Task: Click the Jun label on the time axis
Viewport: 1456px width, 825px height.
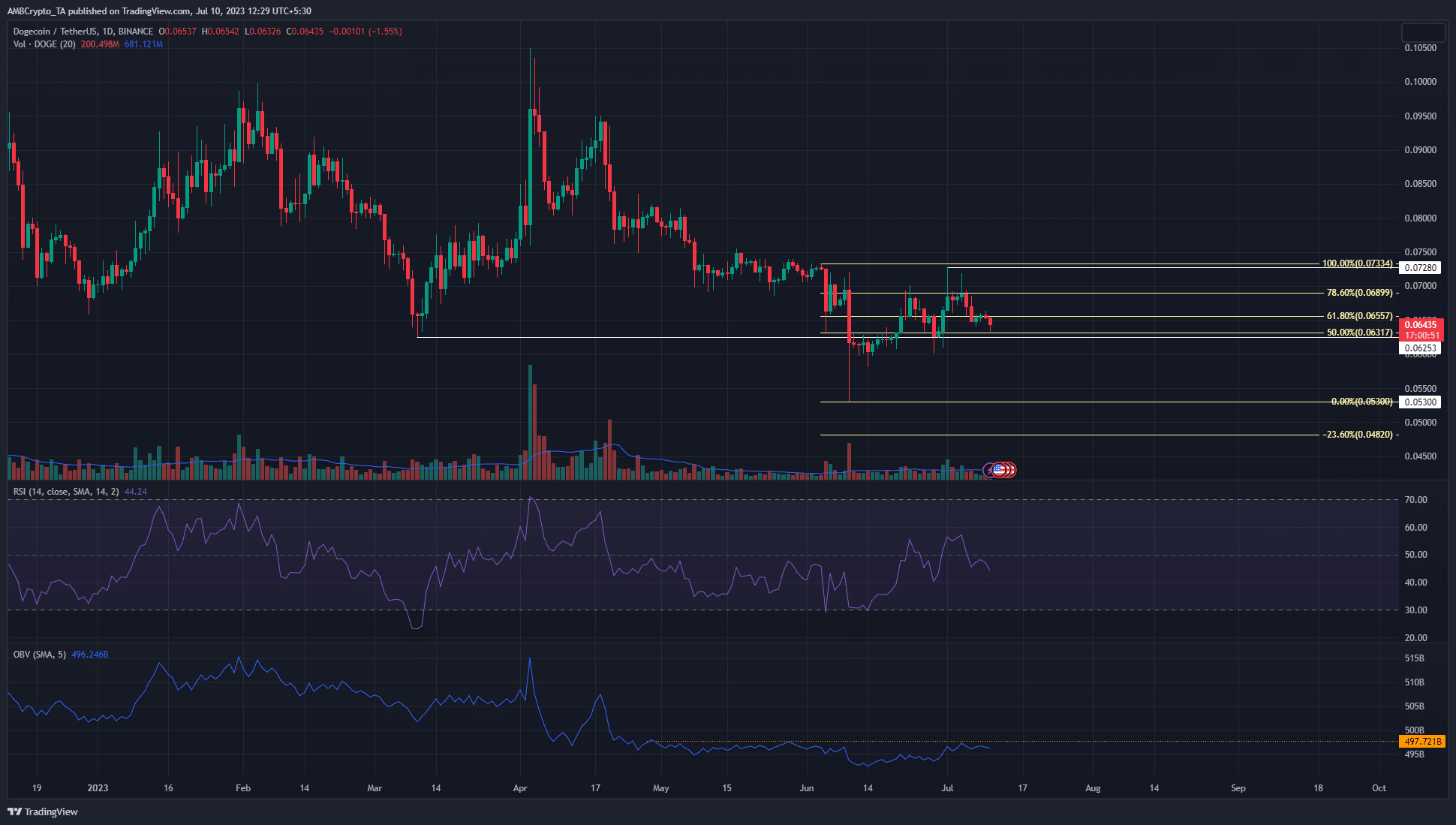Action: click(x=807, y=788)
